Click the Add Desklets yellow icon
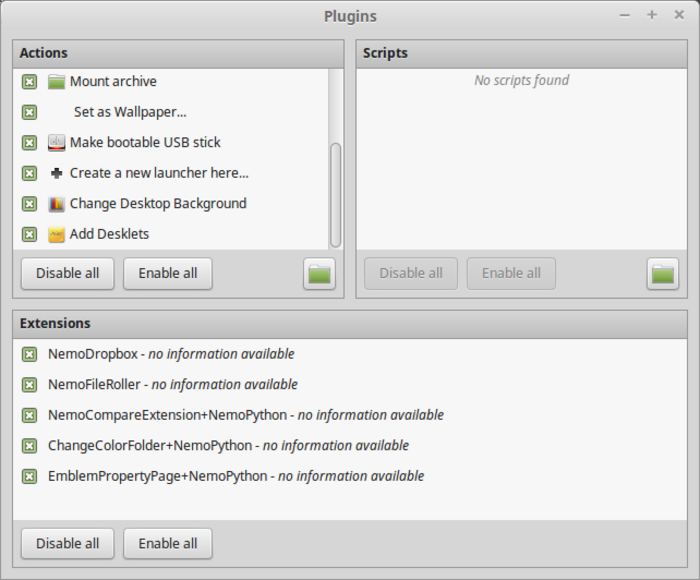The width and height of the screenshot is (700, 580). coord(56,234)
